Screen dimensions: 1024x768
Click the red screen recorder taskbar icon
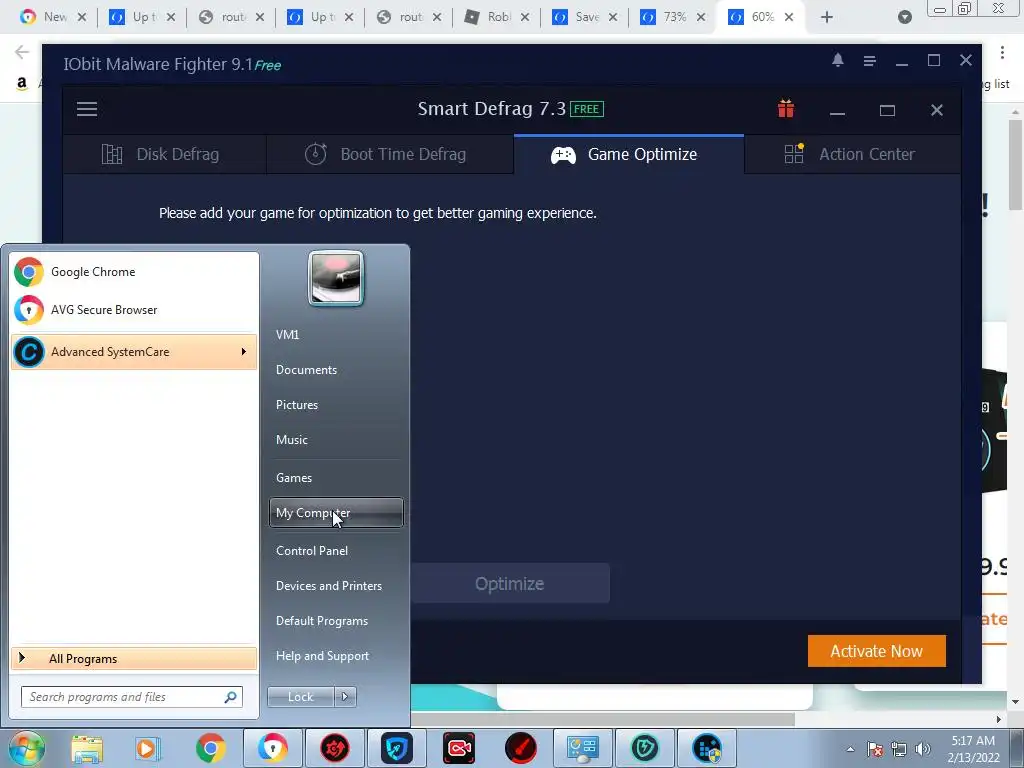tap(458, 748)
